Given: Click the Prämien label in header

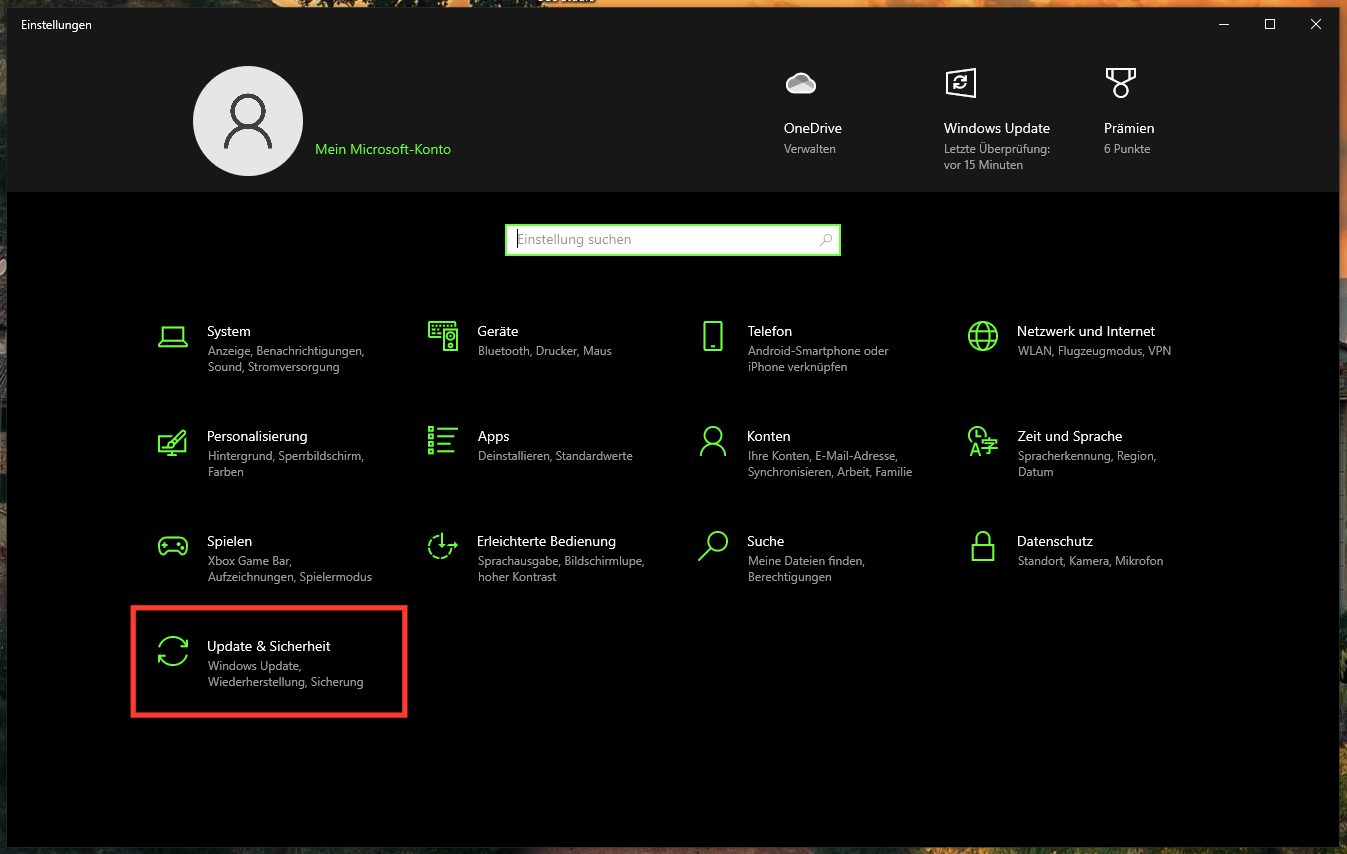Looking at the screenshot, I should [x=1129, y=128].
